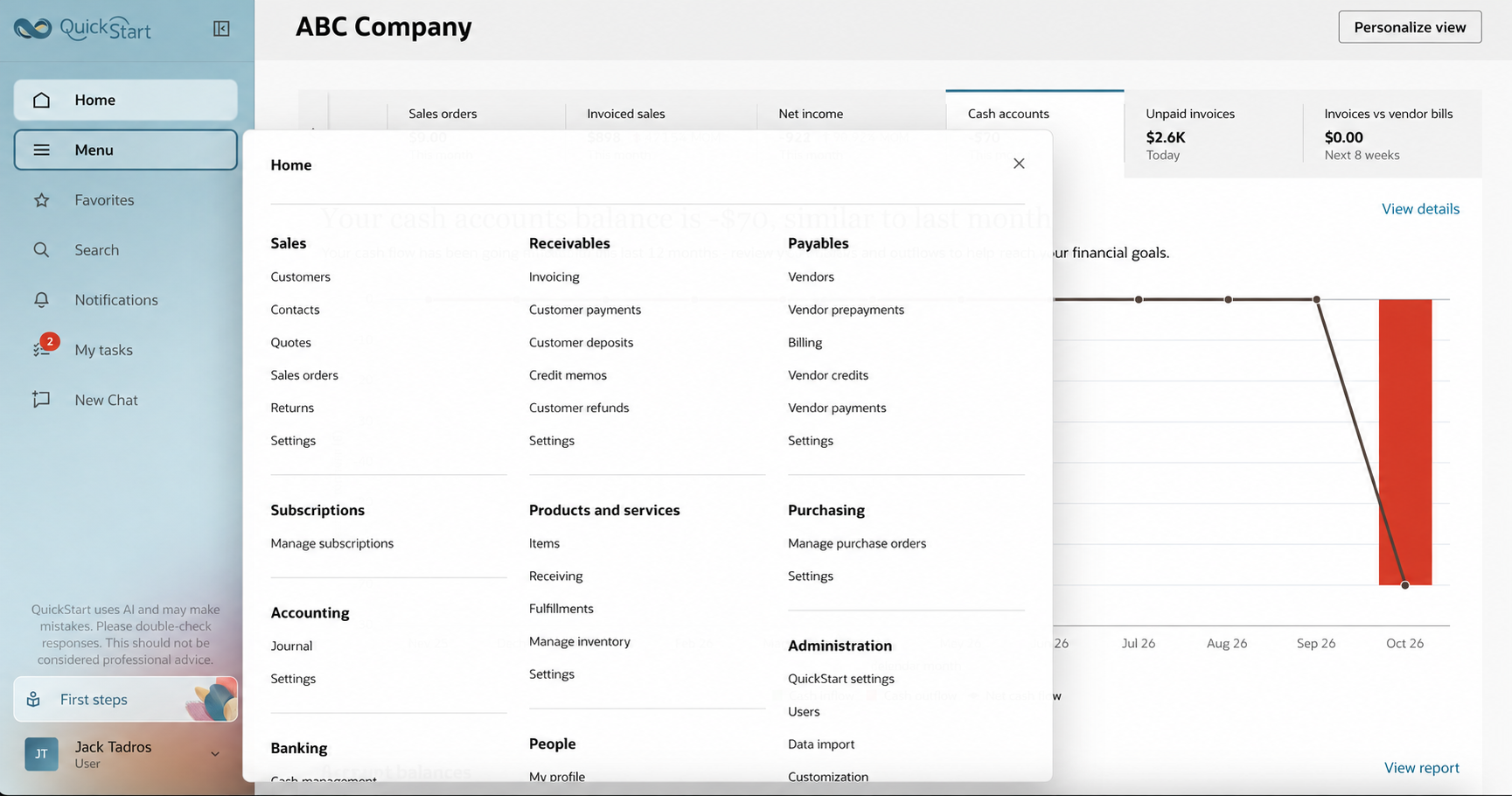
Task: Click the New Chat bubble icon
Action: pyautogui.click(x=41, y=400)
